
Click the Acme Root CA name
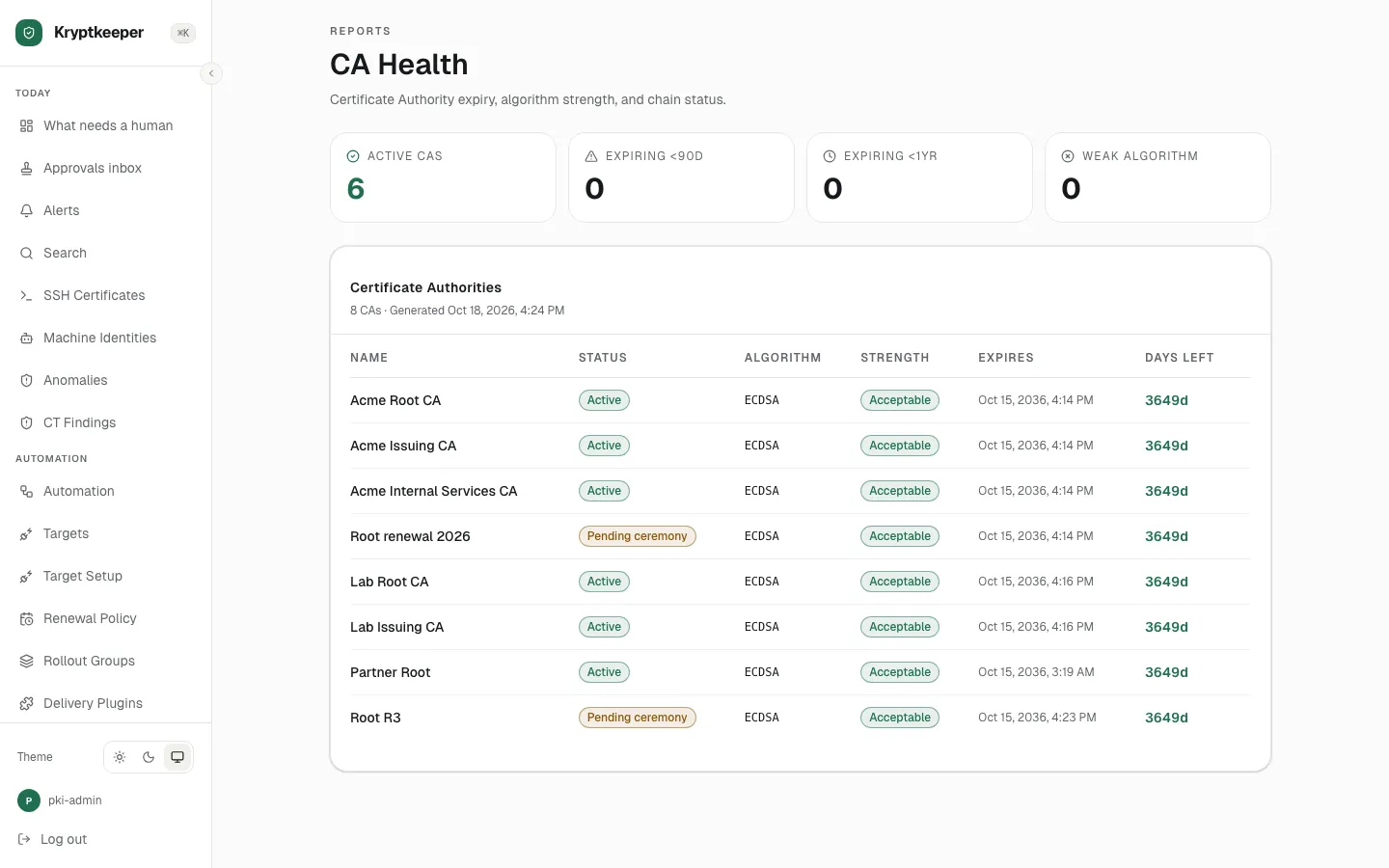395,400
